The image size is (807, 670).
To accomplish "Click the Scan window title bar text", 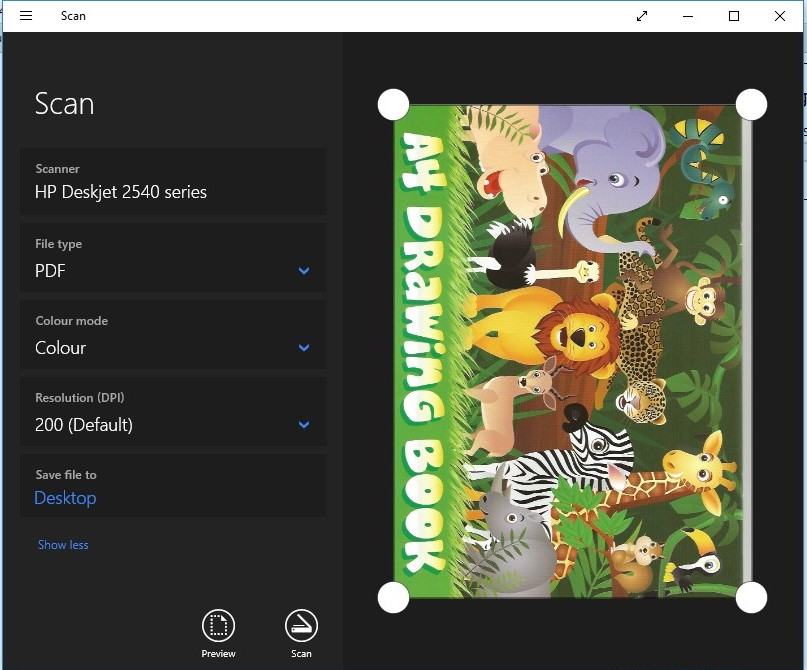I will tap(73, 16).
